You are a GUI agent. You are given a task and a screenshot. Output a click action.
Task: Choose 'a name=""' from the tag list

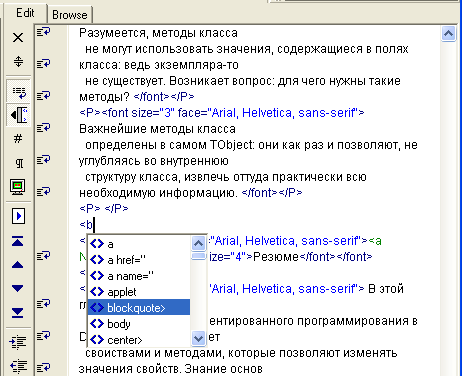(139, 276)
